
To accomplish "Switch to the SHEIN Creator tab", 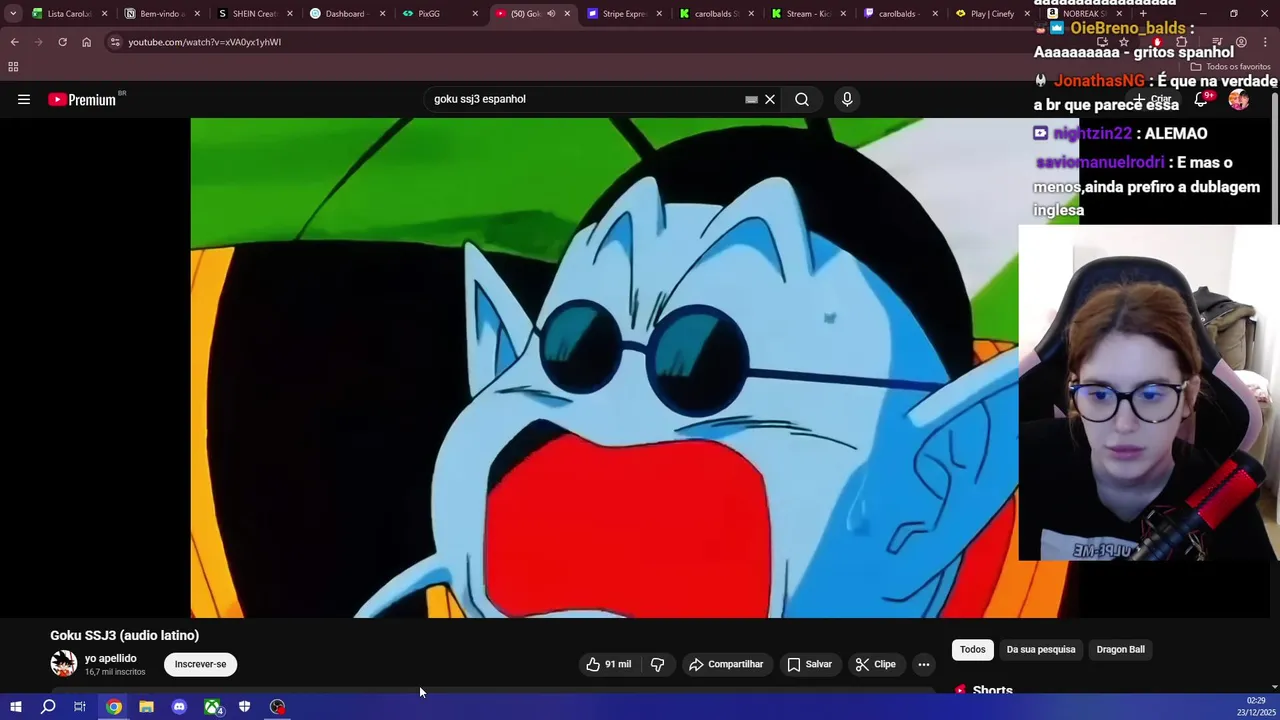I will (x=254, y=14).
